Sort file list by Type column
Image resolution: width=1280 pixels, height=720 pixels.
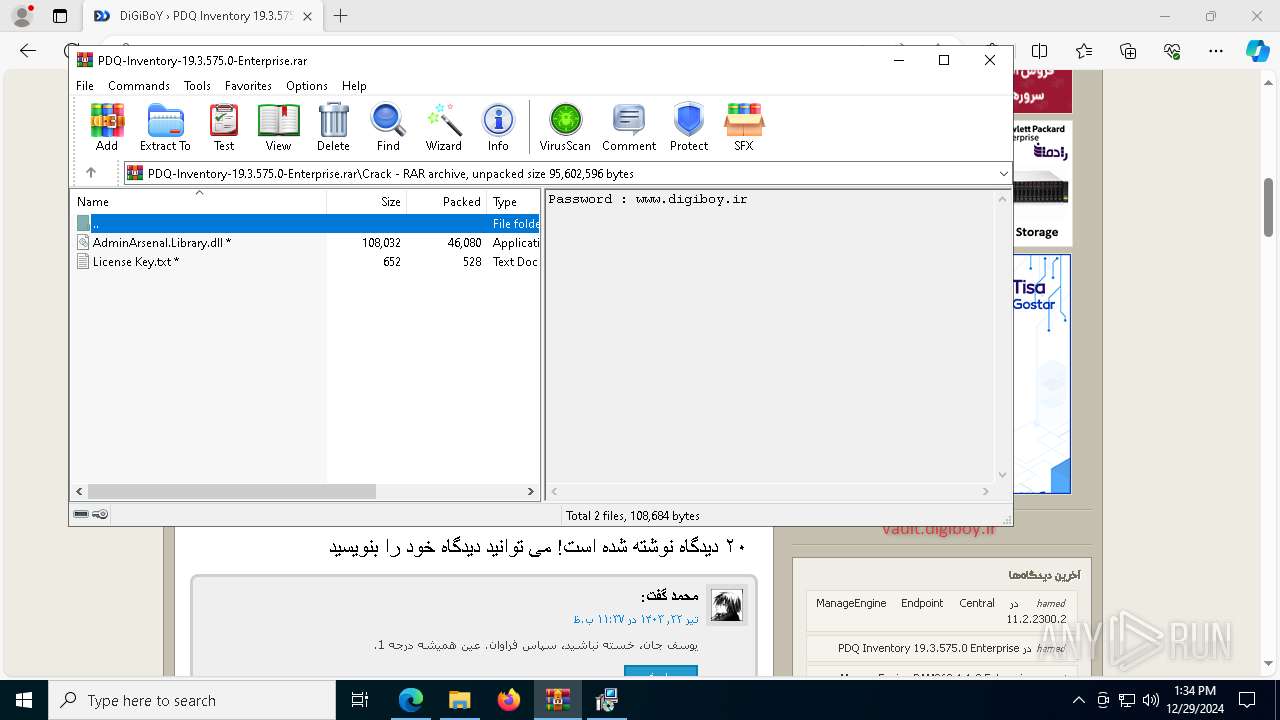(513, 201)
